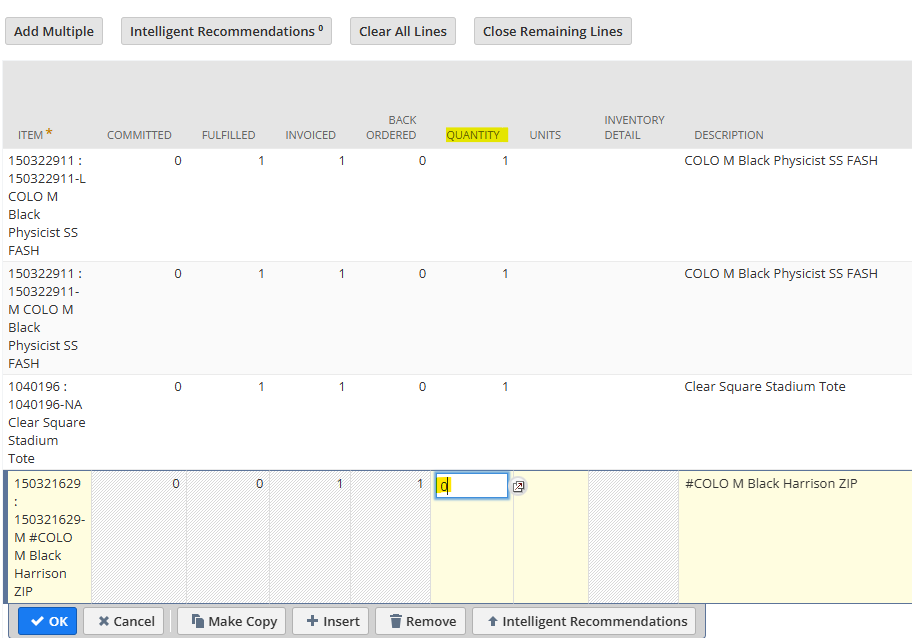Click the Add Multiple button
This screenshot has width=912, height=638.
pos(54,31)
